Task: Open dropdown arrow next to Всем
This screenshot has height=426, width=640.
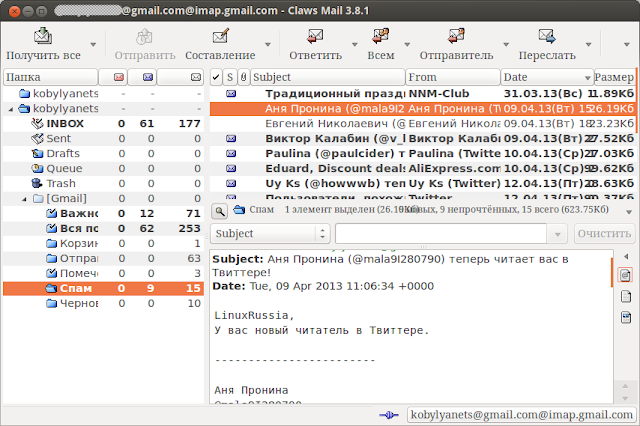Action: pos(407,44)
